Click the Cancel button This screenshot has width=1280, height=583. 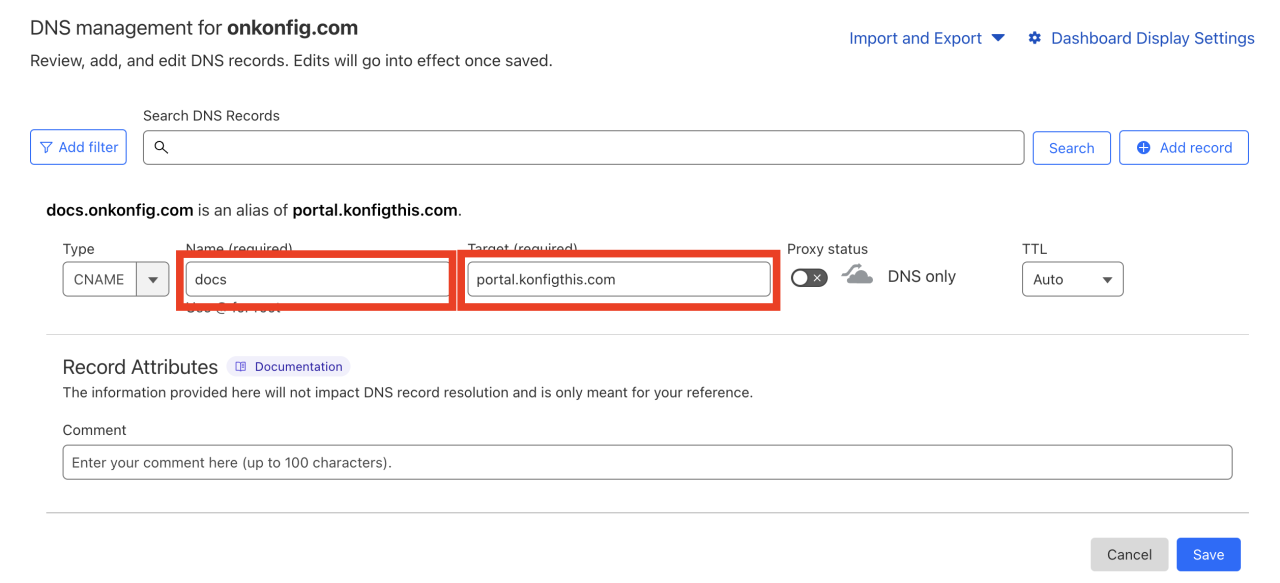[x=1129, y=554]
